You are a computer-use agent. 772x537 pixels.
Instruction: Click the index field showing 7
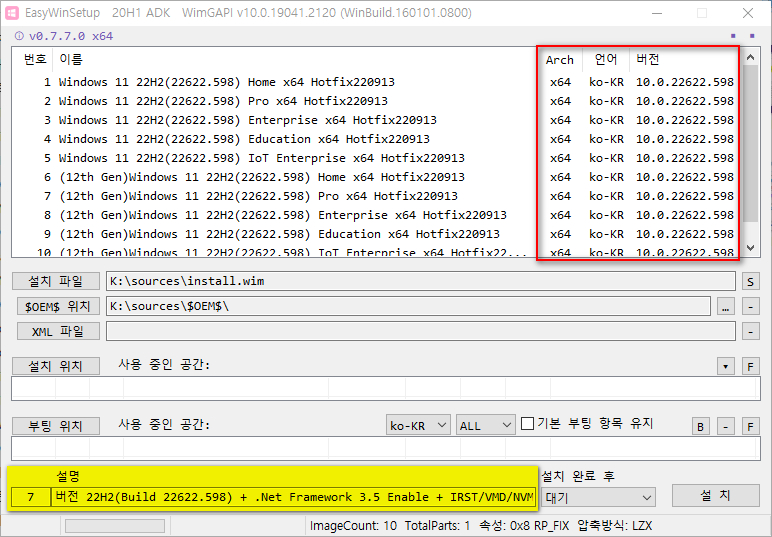click(31, 497)
